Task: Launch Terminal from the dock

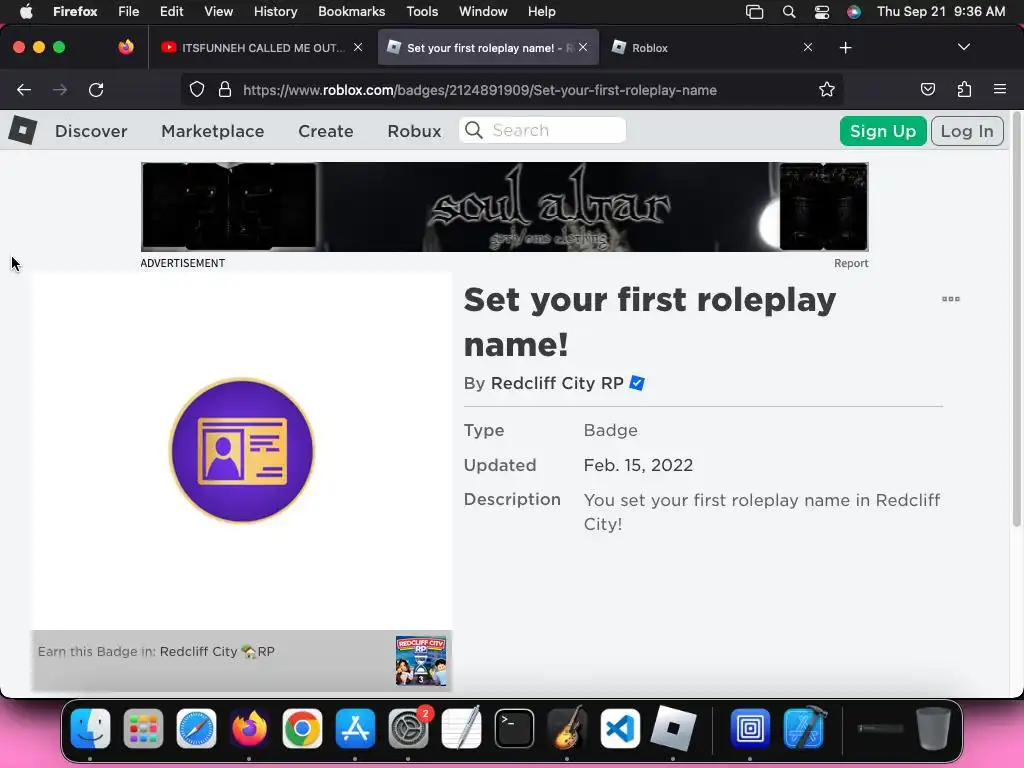Action: coord(514,728)
